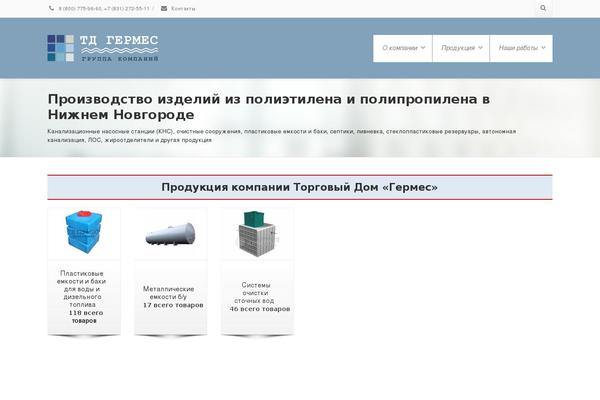This screenshot has width=600, height=400.
Task: Open Пластиковые емкости и баки category
Action: [82, 289]
